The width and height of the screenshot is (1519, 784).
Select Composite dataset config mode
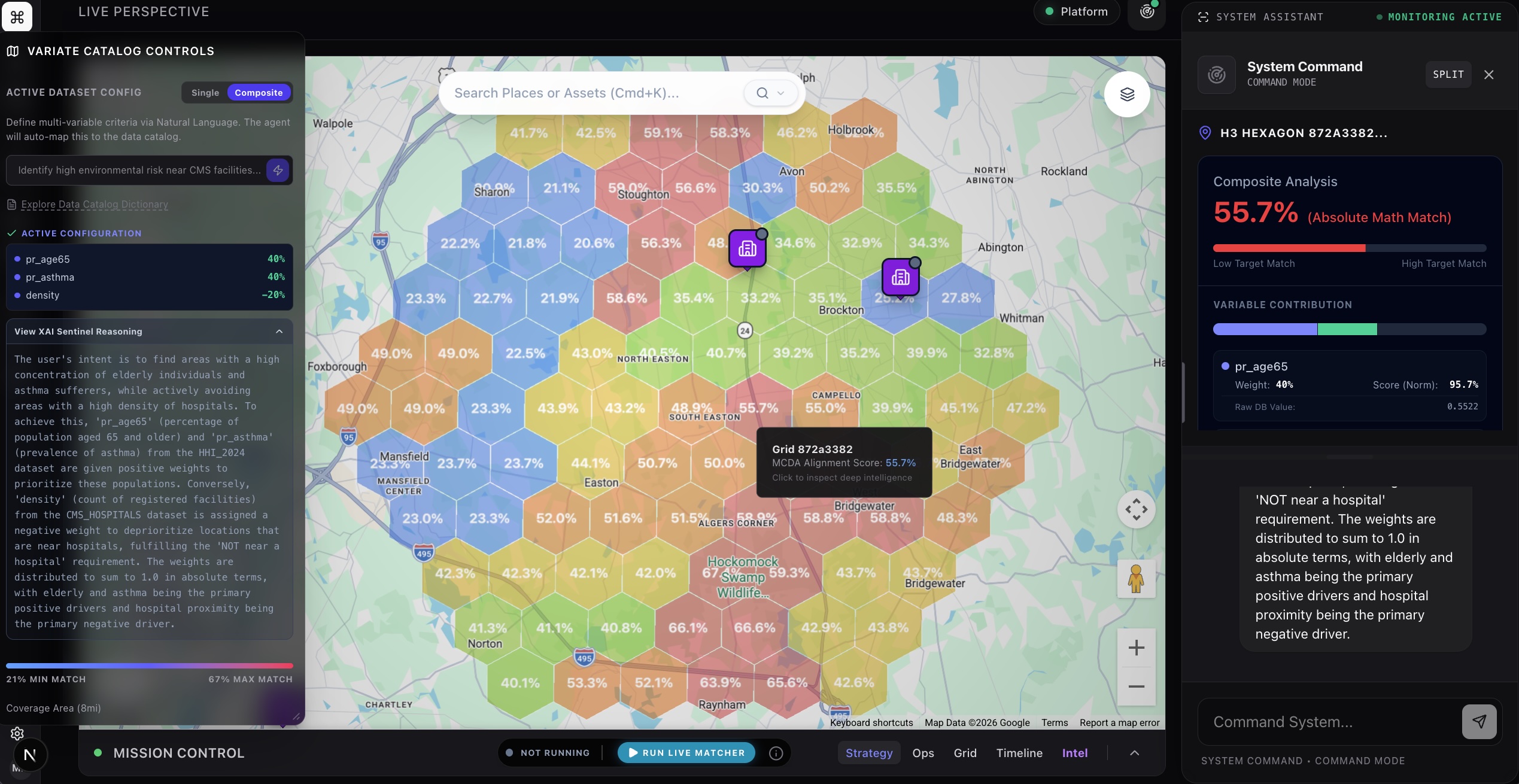259,93
